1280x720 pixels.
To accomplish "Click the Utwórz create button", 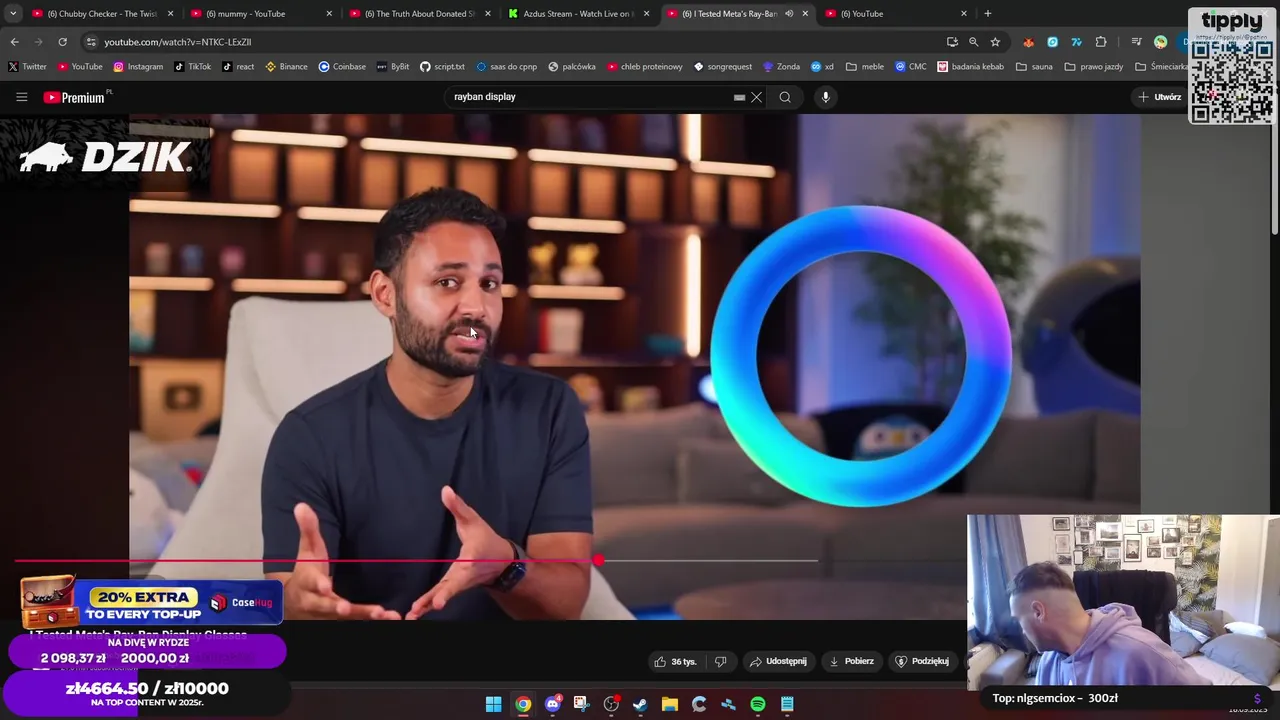I will [1159, 97].
